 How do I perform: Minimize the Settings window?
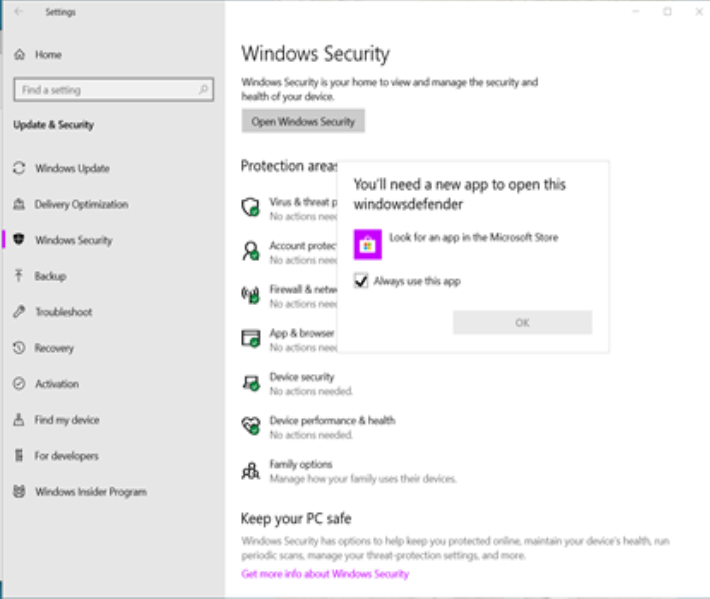point(636,11)
